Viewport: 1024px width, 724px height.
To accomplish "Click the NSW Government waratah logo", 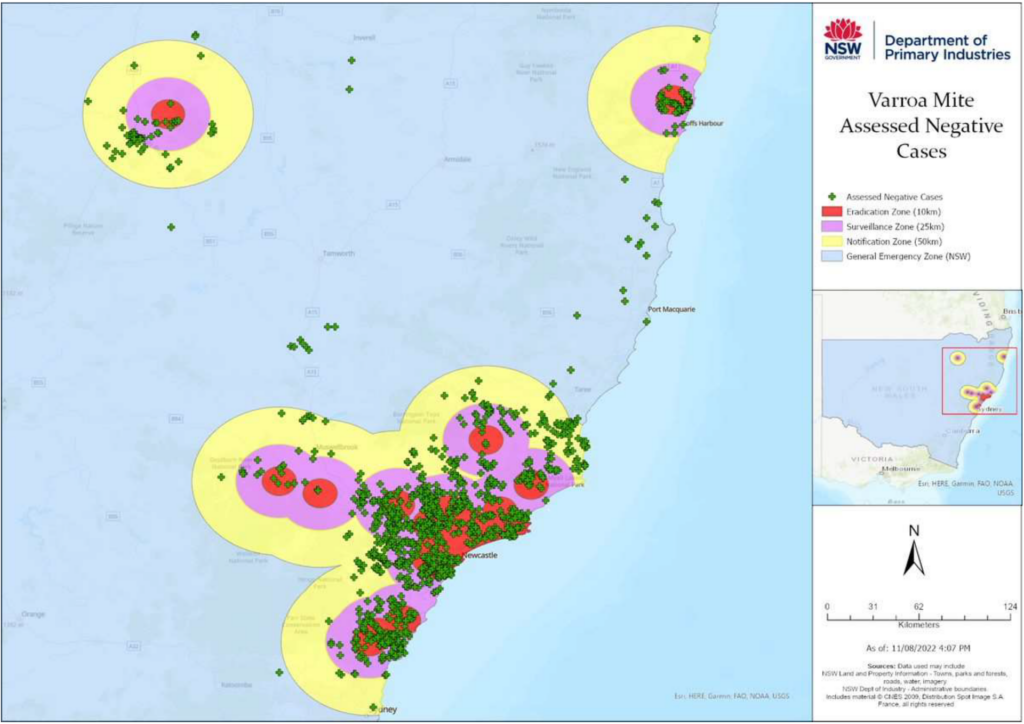I will (x=841, y=32).
